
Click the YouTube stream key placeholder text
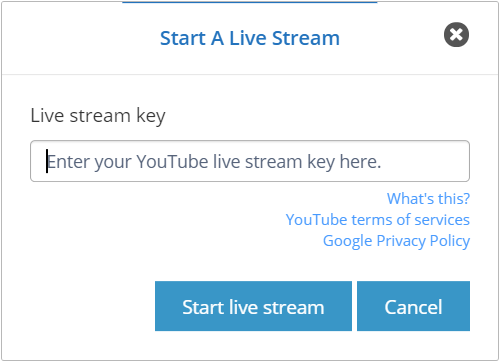tap(214, 162)
